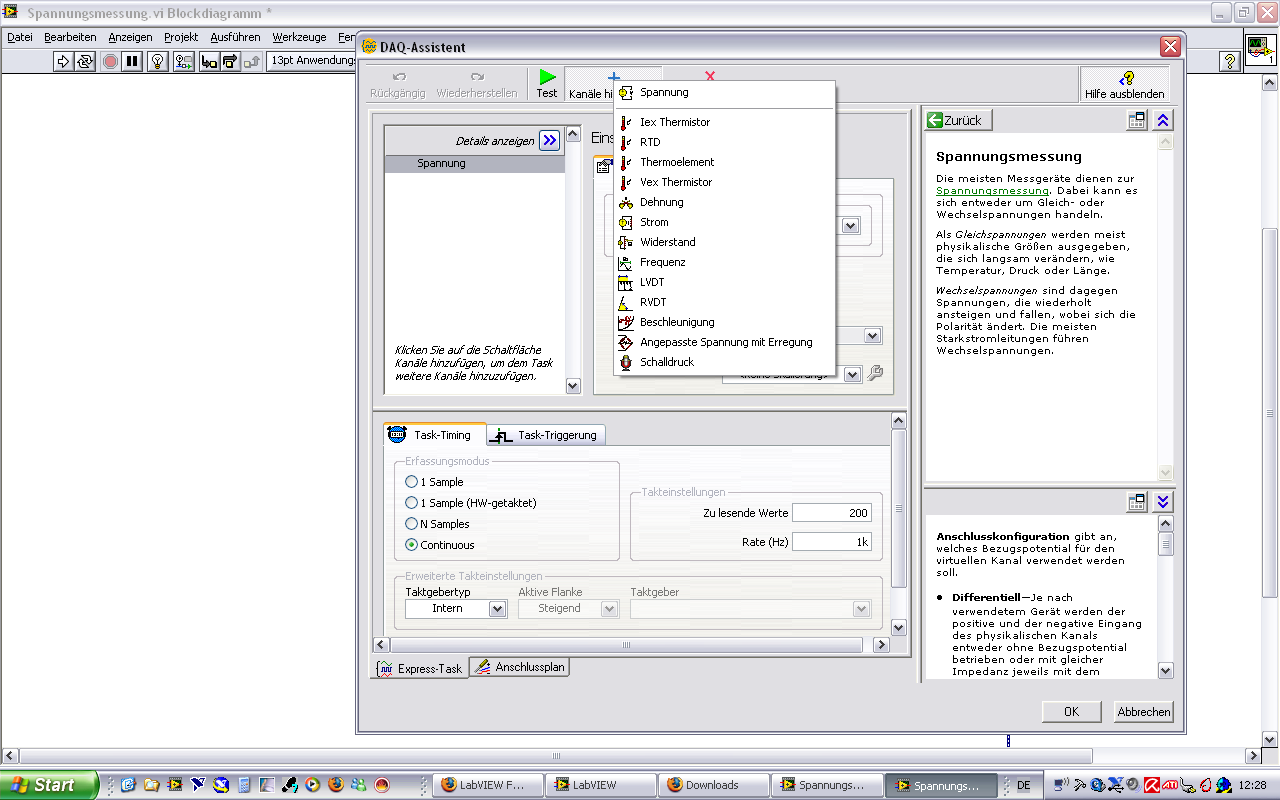1280x800 pixels.
Task: Choose Schalldruck from the menu
Action: coord(724,362)
